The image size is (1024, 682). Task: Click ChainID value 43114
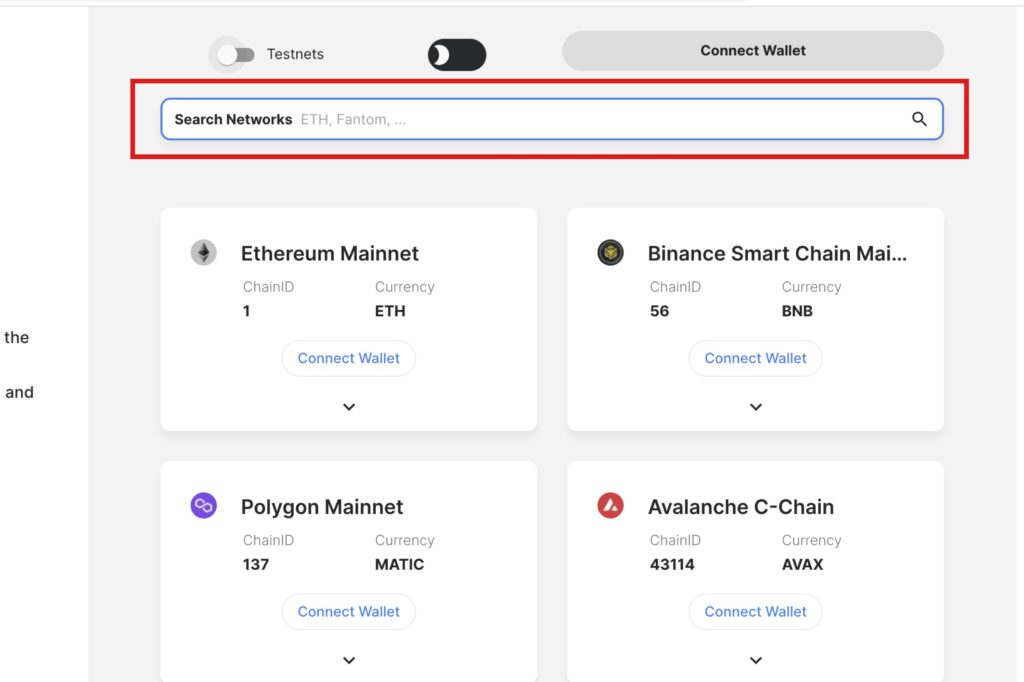pos(672,564)
